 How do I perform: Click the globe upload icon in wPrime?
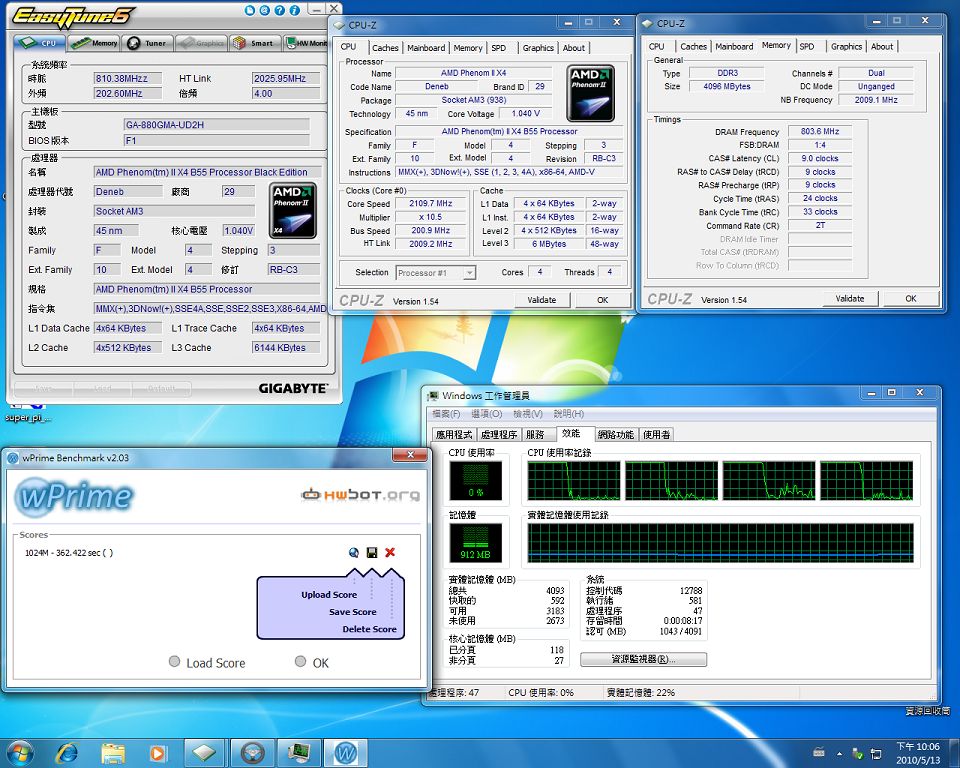pyautogui.click(x=354, y=553)
